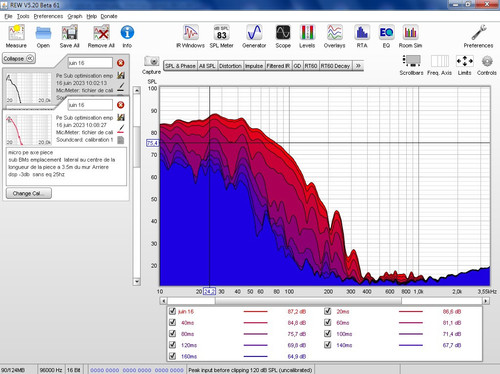Screen dimensions: 500x374
Task: Open a measurement file with Open icon
Action: [43, 36]
